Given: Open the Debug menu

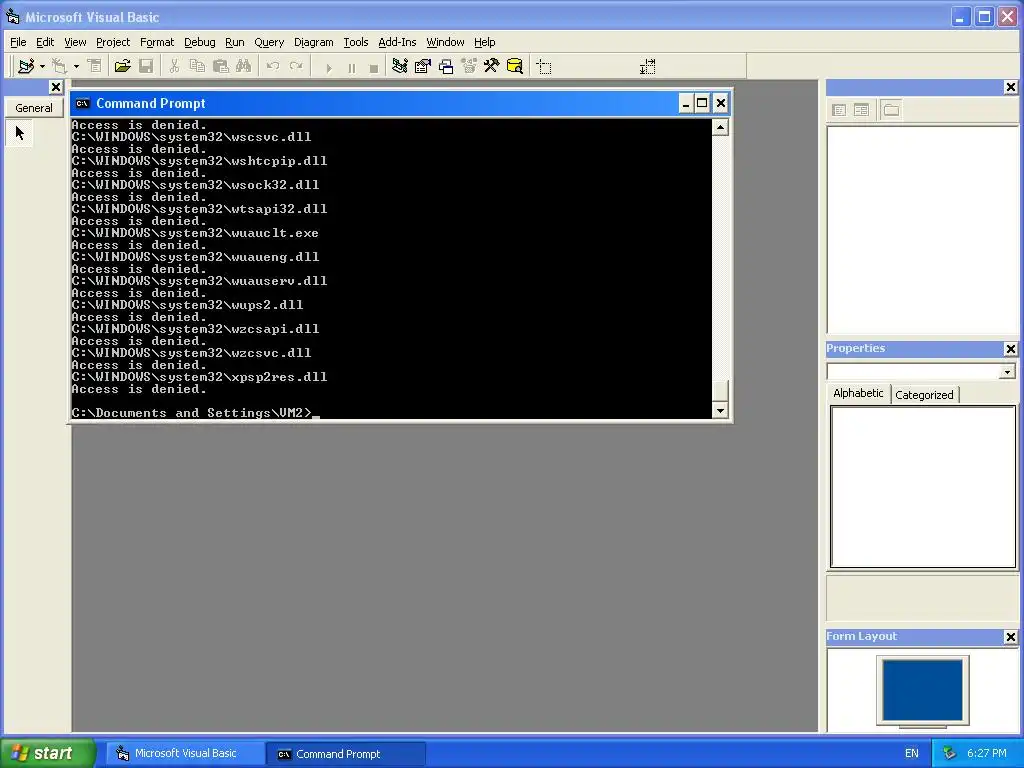Looking at the screenshot, I should (200, 42).
